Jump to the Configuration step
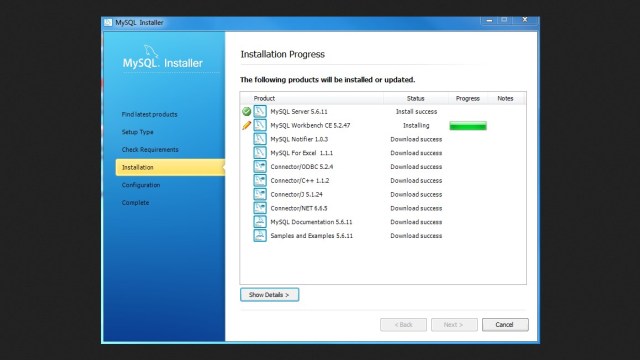Screen dimensions: 640x360 click(x=141, y=185)
